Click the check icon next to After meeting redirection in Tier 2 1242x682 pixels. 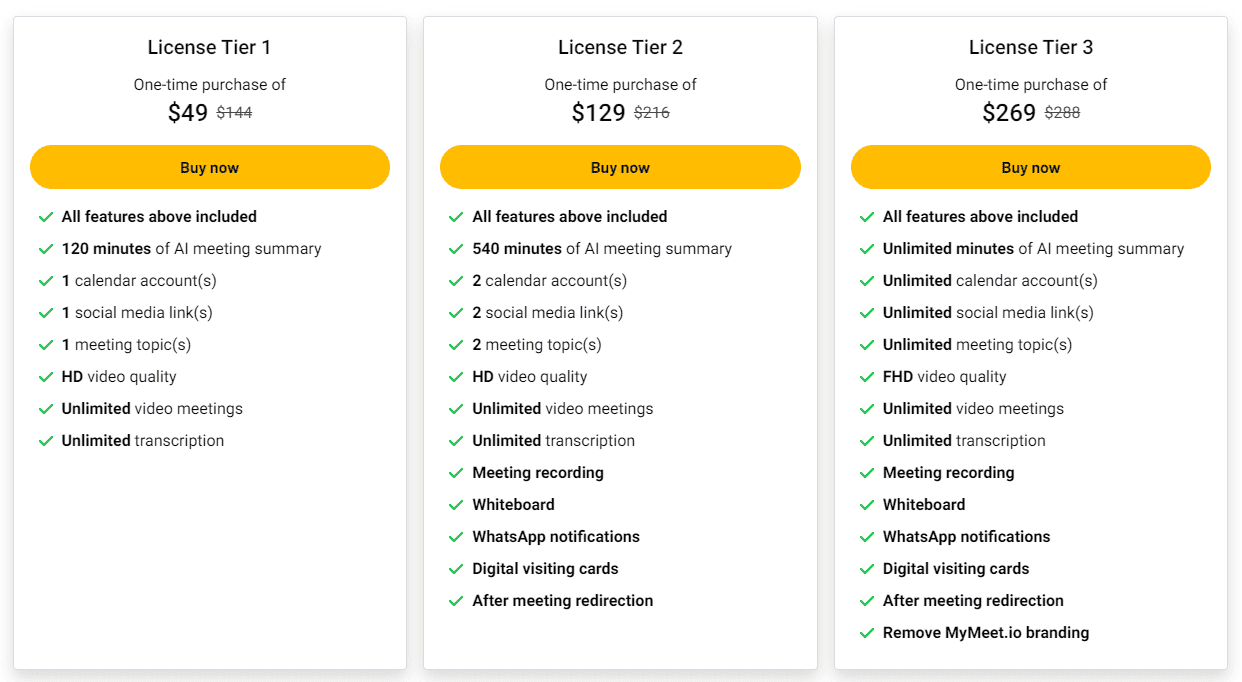click(457, 600)
